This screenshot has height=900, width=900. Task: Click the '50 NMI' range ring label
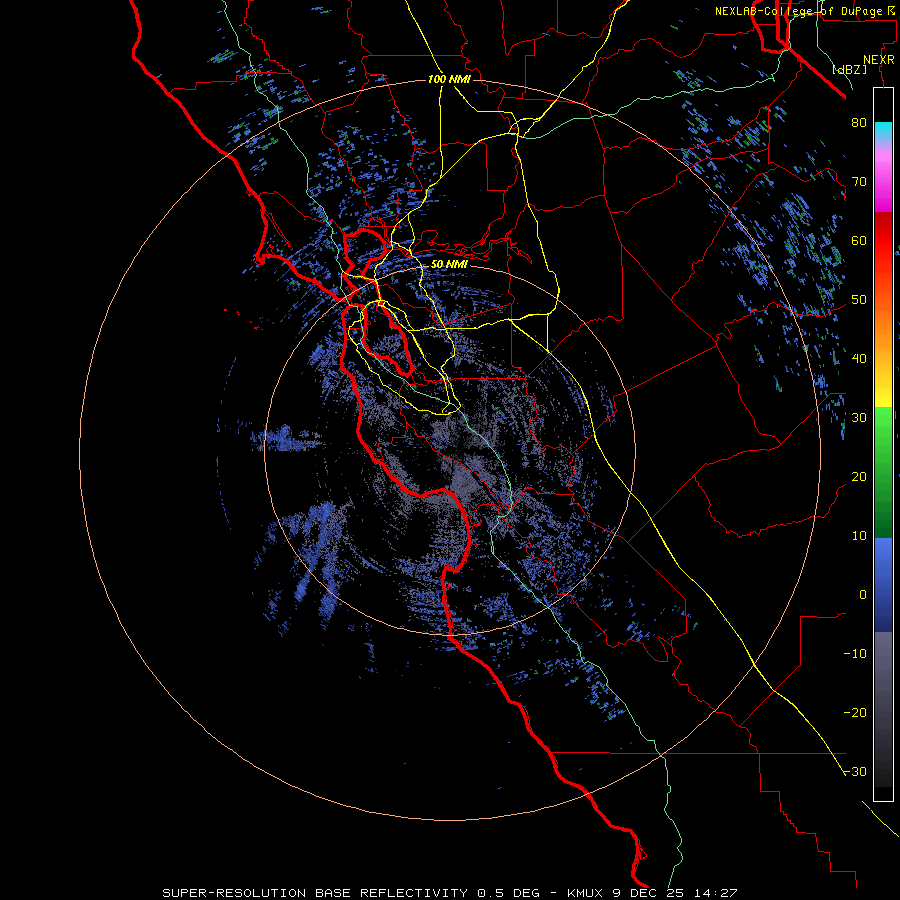pos(449,264)
